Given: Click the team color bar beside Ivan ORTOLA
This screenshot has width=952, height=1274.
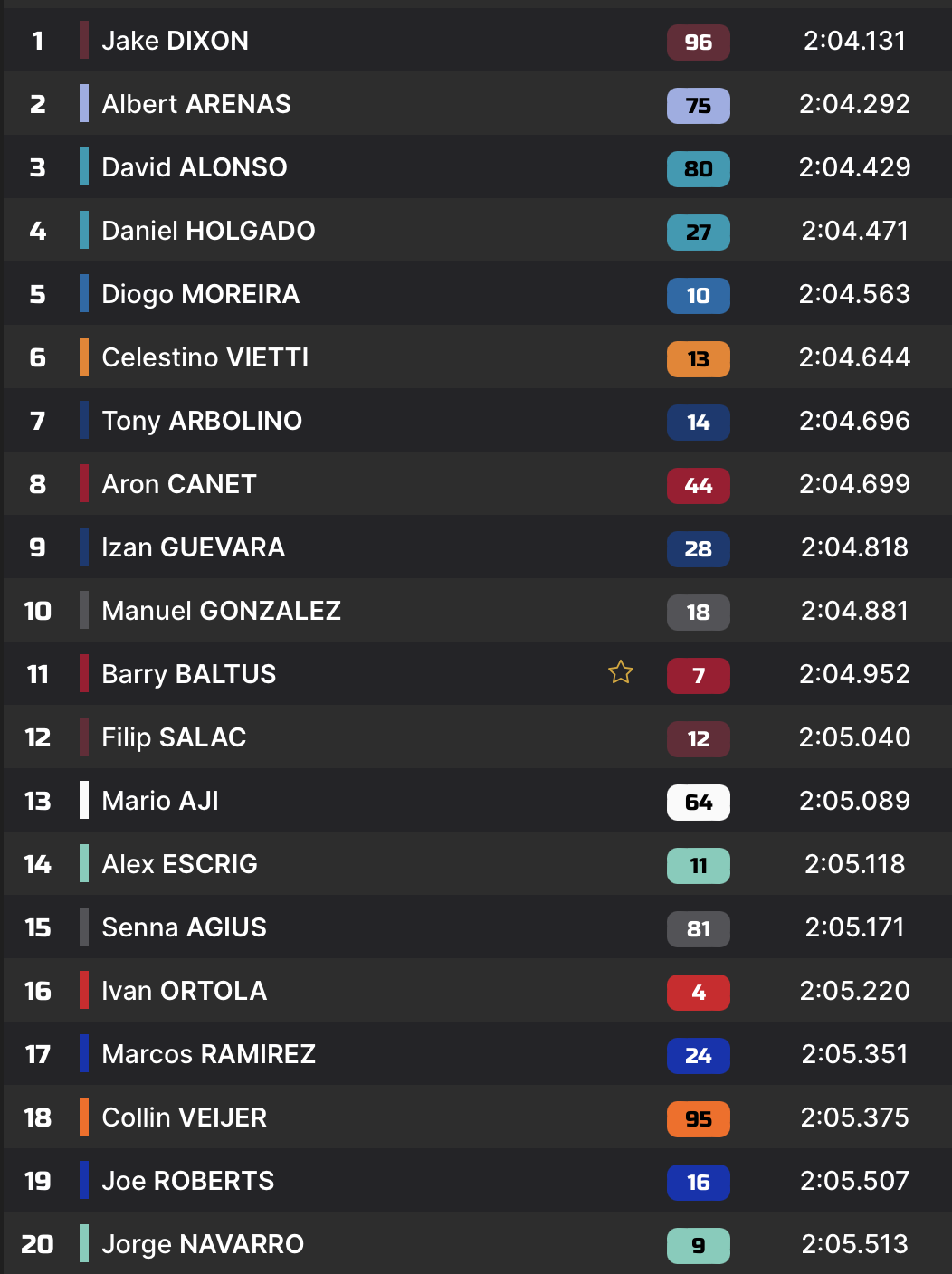Looking at the screenshot, I should [84, 990].
